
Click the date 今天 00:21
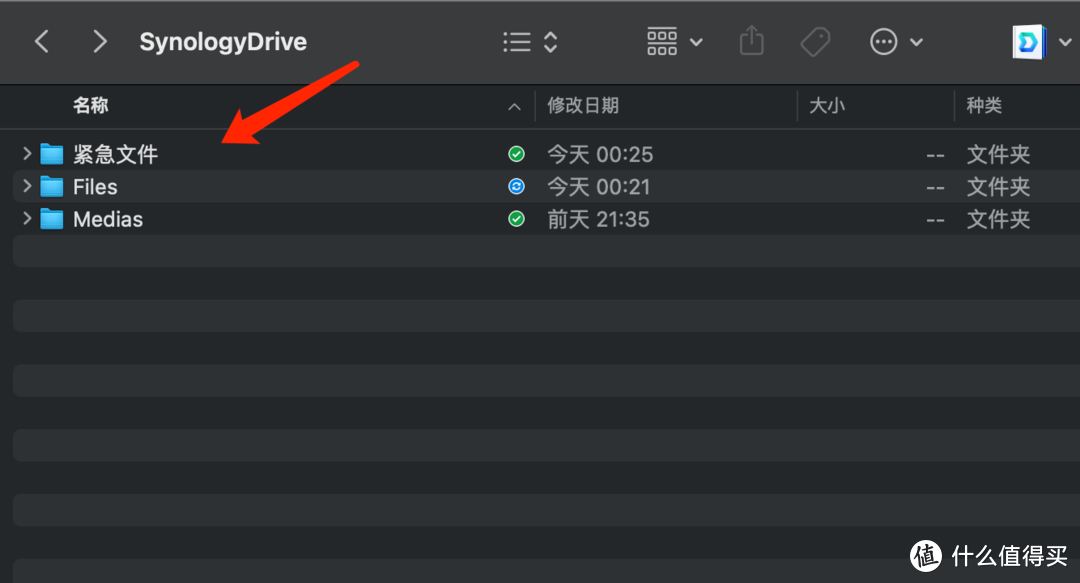click(599, 187)
